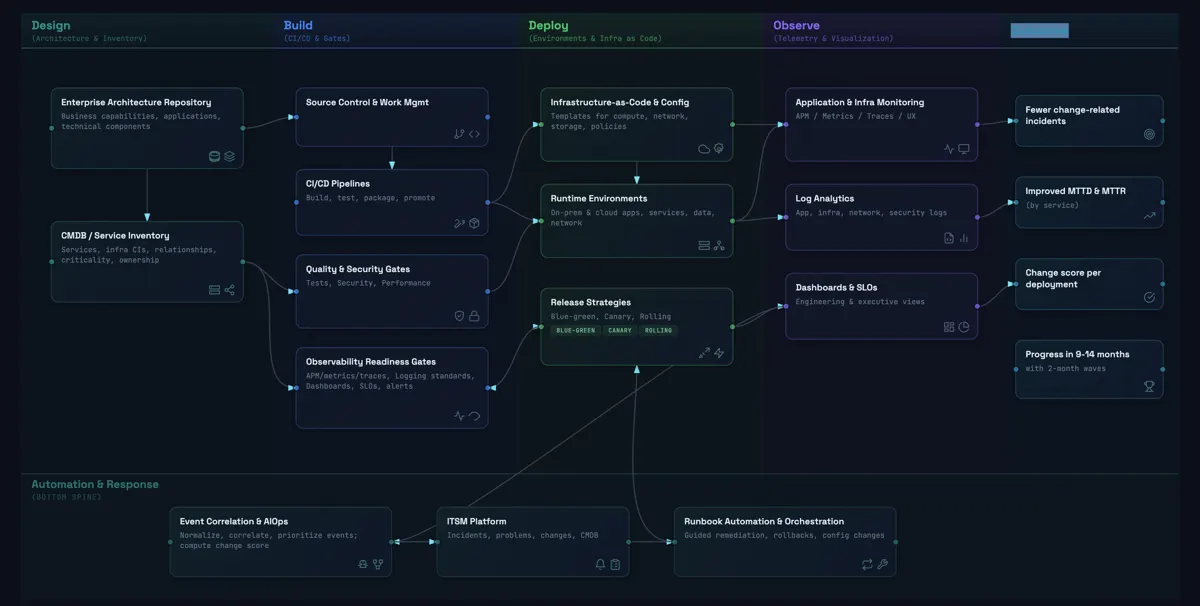This screenshot has width=1200, height=606.
Task: Click the cloud icon in Infrastructure-as-Code card
Action: pos(704,149)
